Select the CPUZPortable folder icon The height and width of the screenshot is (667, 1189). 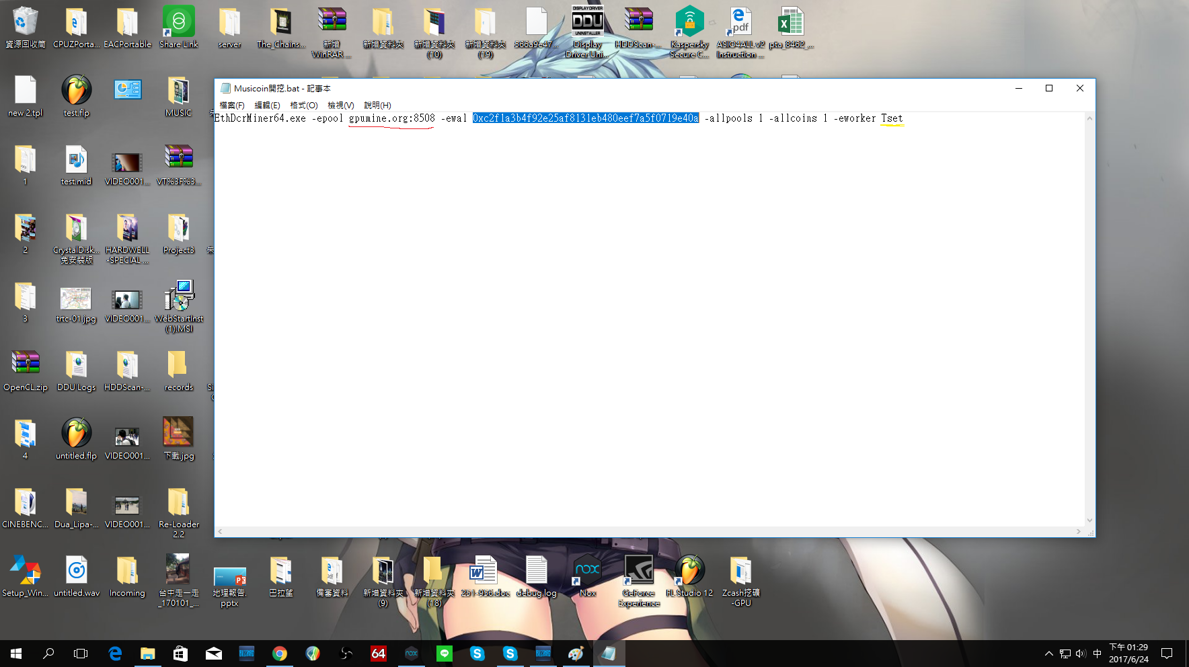(x=76, y=28)
